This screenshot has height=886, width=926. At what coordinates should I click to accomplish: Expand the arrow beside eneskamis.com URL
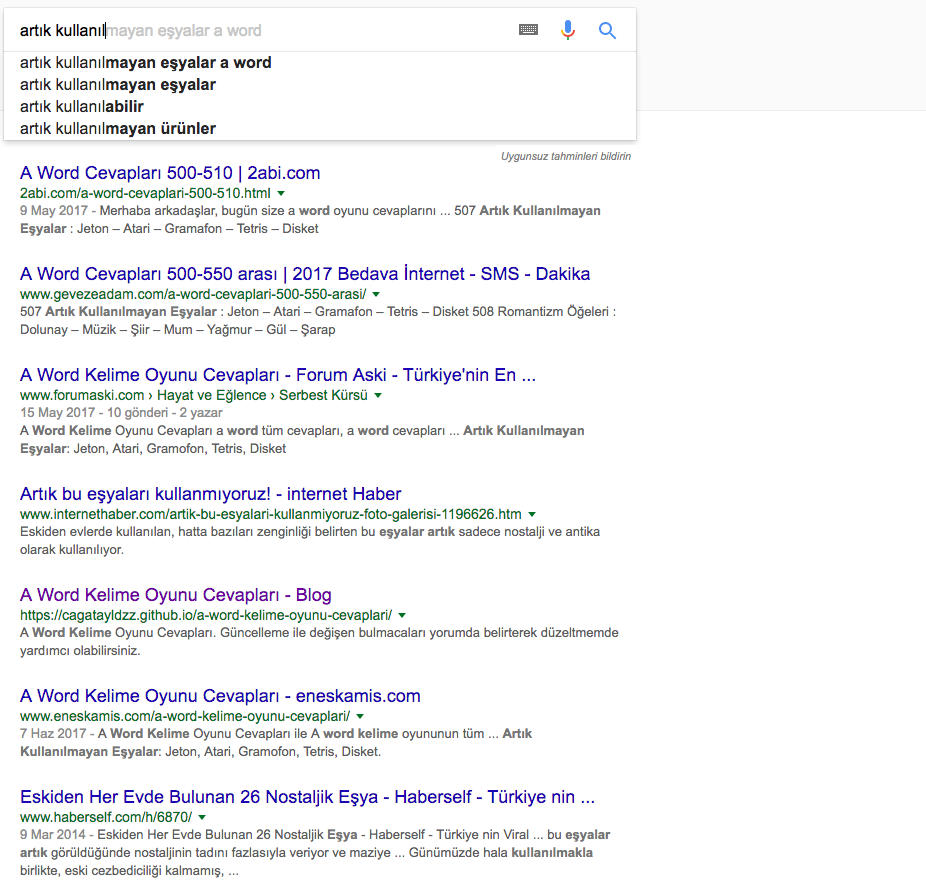tap(360, 716)
